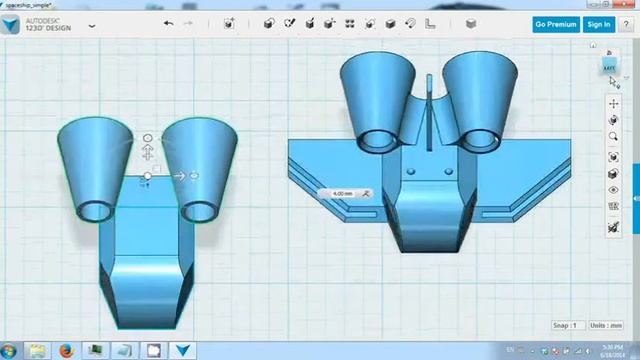Open the Windows Start menu

(8, 351)
